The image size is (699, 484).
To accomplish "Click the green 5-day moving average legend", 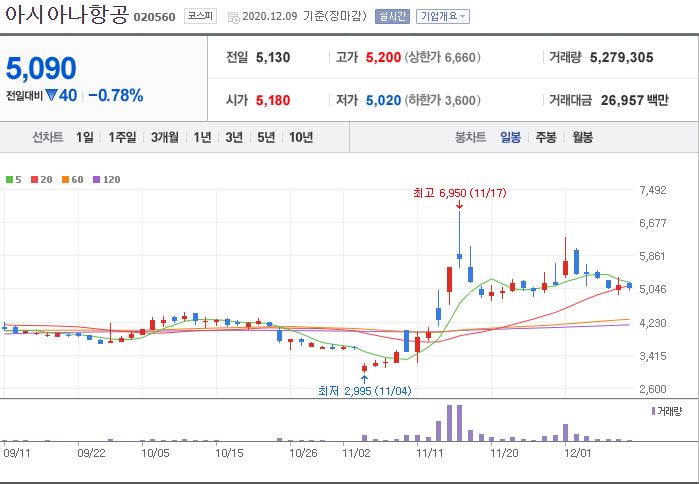I will (13, 180).
